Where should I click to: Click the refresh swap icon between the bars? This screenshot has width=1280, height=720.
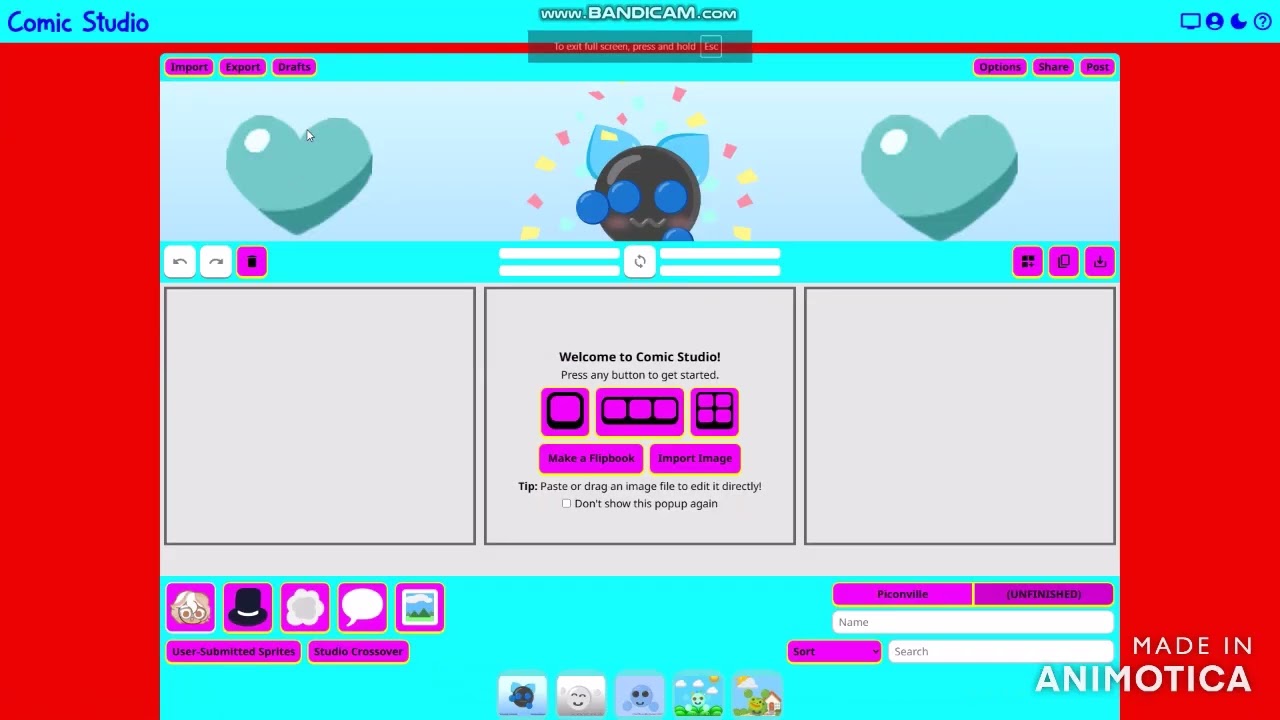pos(640,262)
